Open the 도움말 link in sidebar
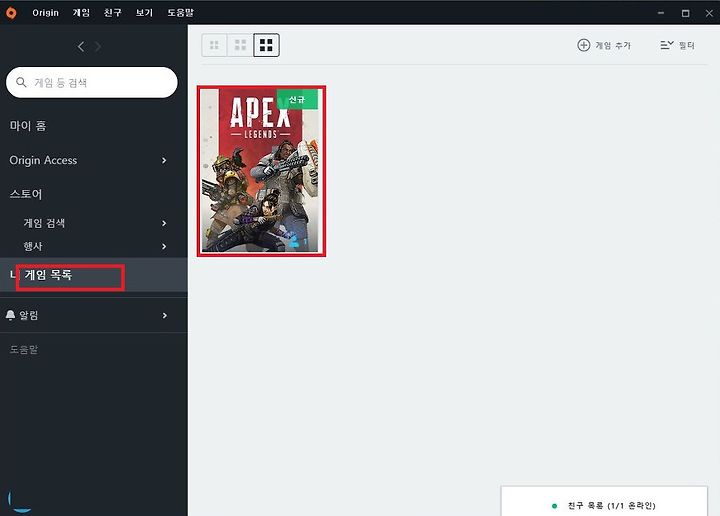The height and width of the screenshot is (516, 720). click(x=23, y=349)
